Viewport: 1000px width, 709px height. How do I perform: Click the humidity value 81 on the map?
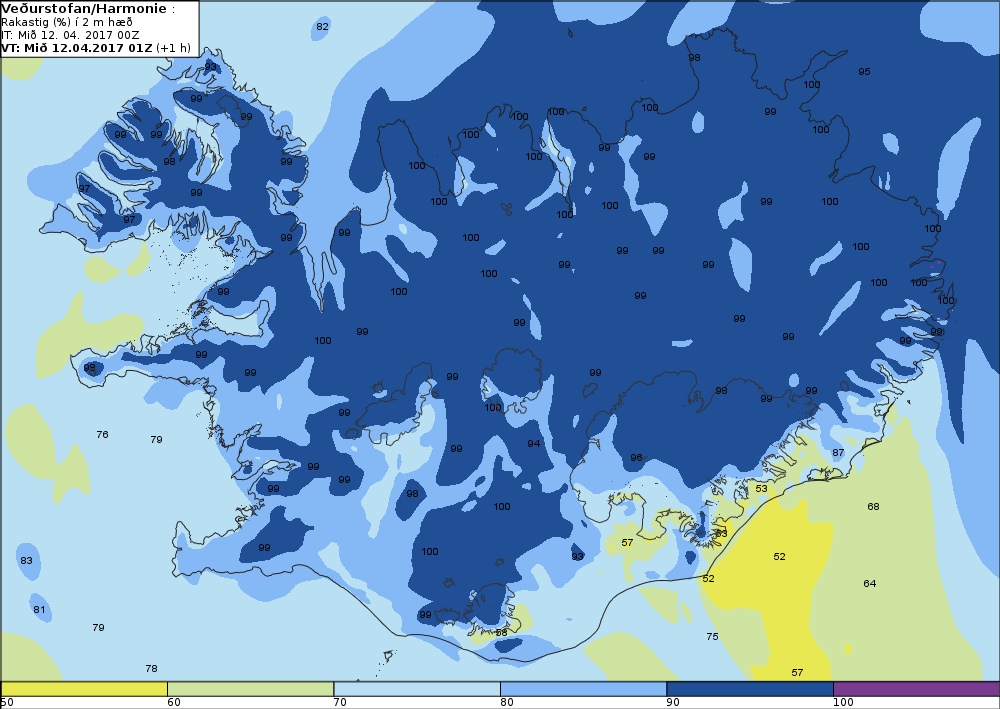point(40,610)
